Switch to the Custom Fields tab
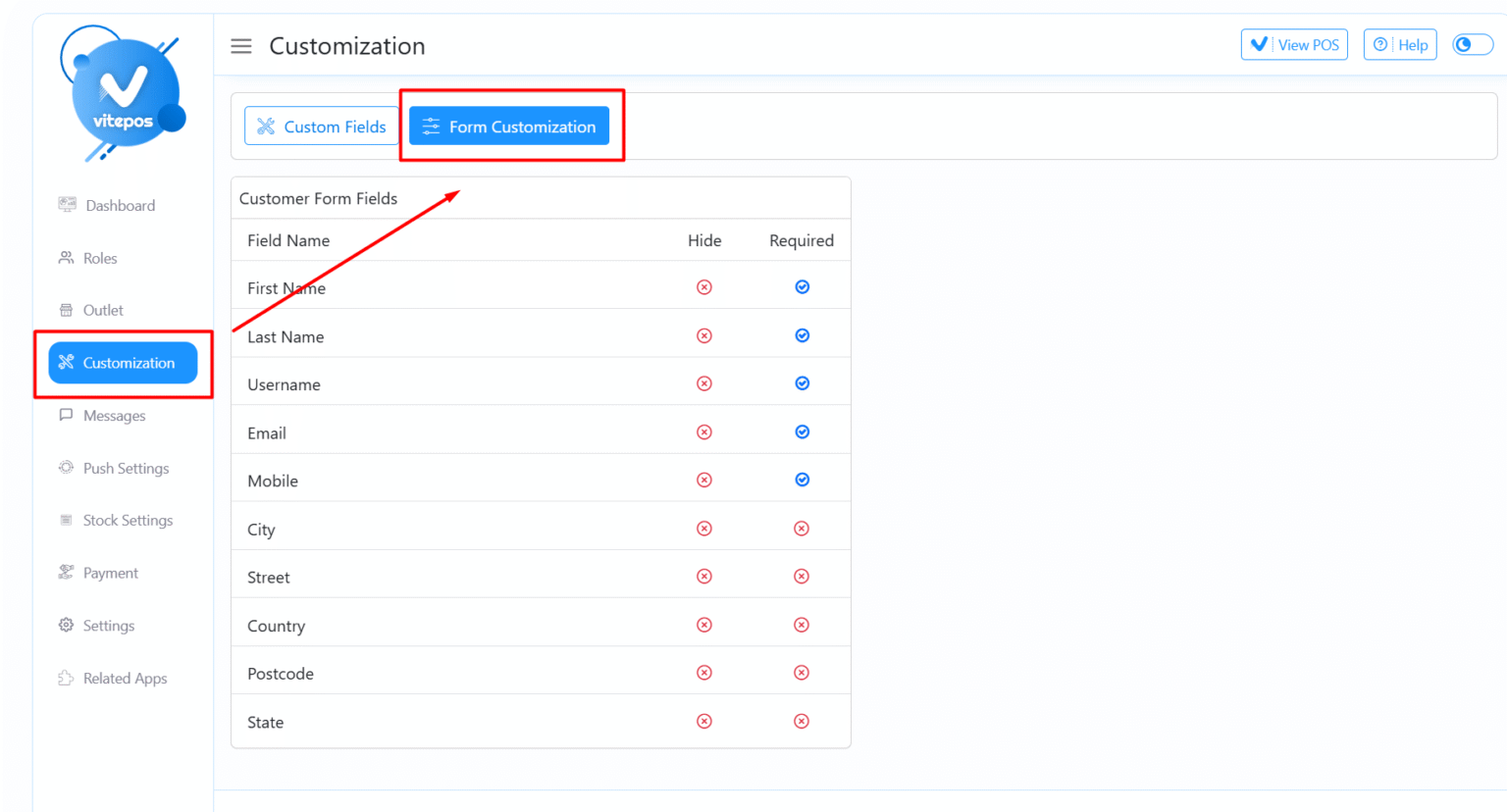The image size is (1507, 812). point(322,127)
